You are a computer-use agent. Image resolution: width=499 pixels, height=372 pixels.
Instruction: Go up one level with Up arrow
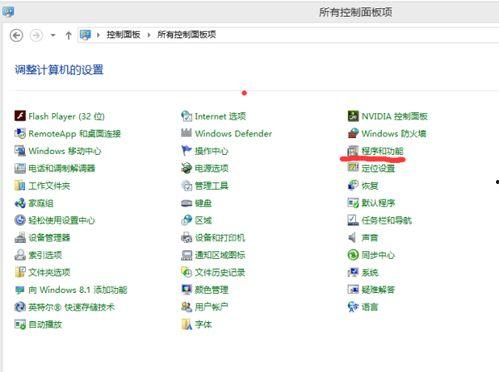[x=68, y=35]
